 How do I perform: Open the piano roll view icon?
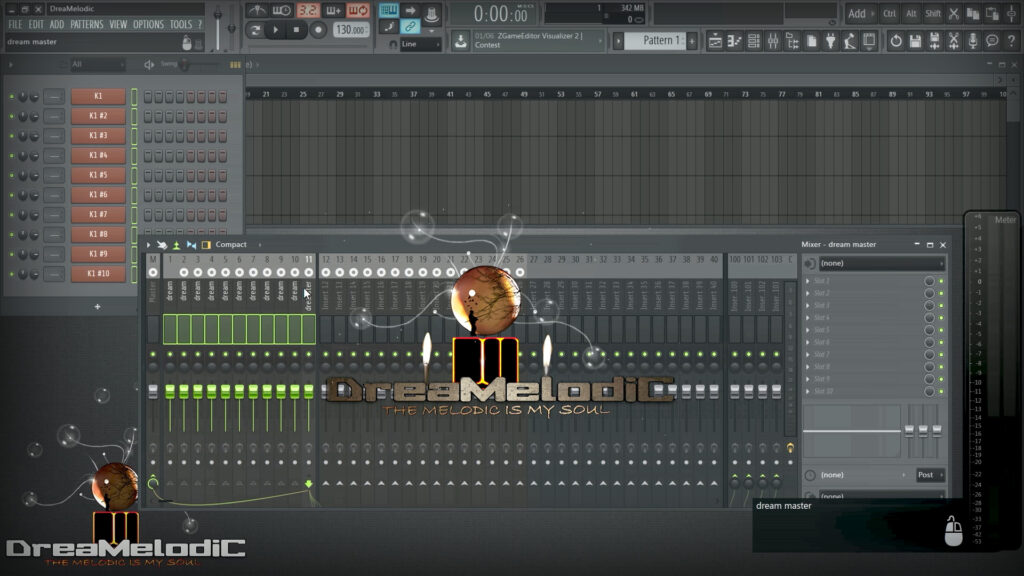tap(734, 41)
